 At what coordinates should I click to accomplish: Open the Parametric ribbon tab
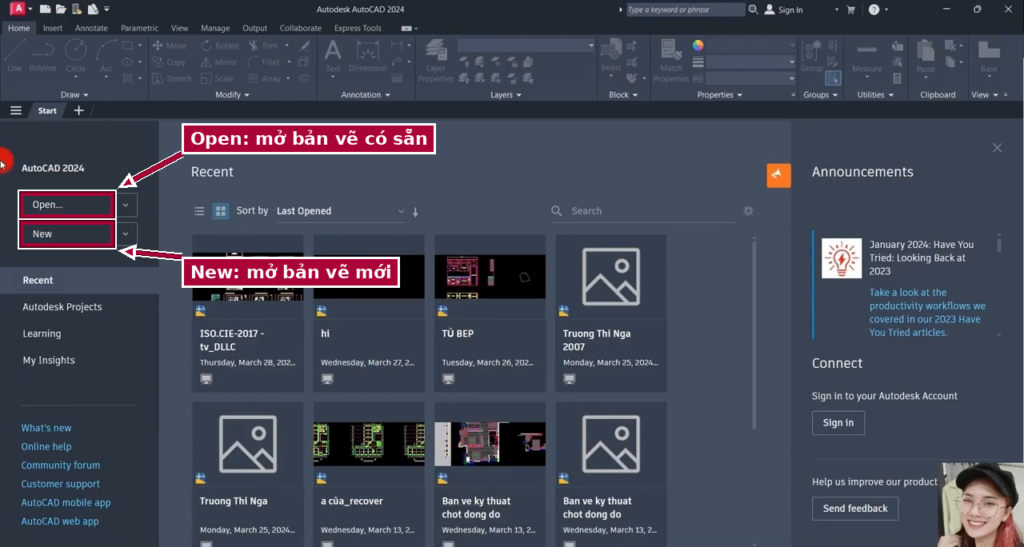point(139,28)
